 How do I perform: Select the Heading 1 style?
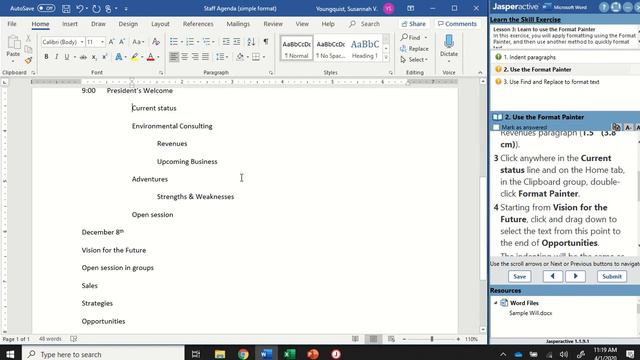[x=365, y=48]
